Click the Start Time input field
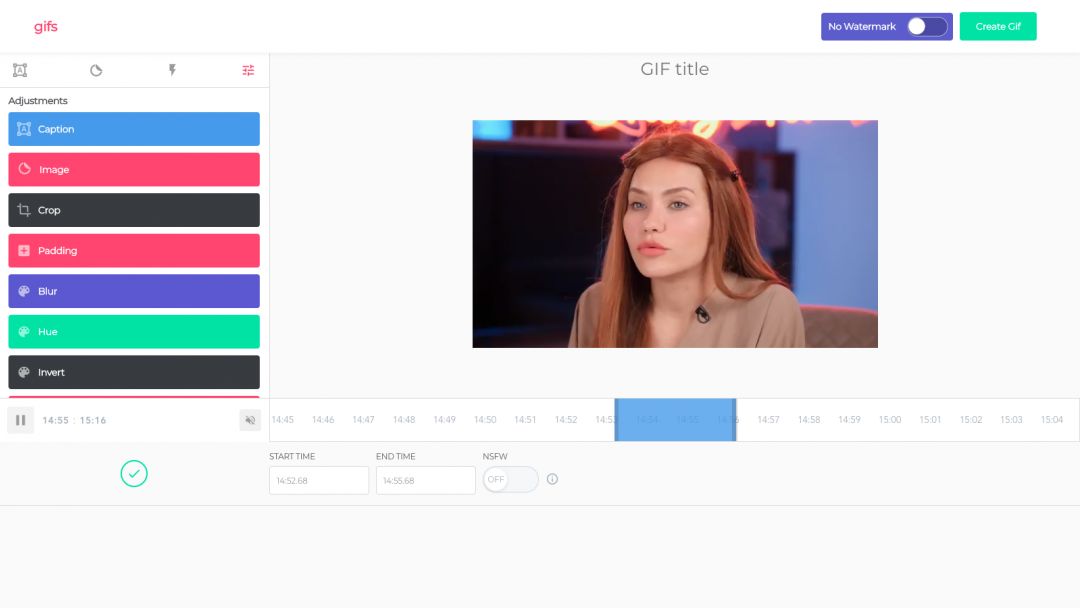The height and width of the screenshot is (608, 1080). [x=319, y=480]
